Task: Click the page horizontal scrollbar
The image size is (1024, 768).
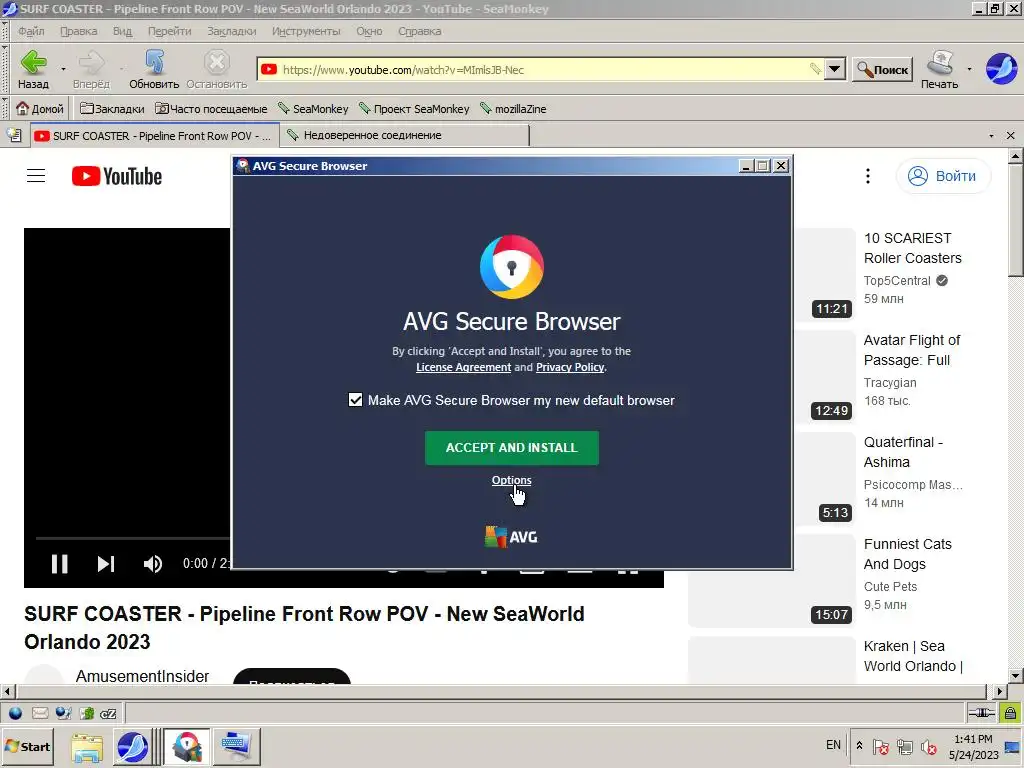Action: coord(501,691)
